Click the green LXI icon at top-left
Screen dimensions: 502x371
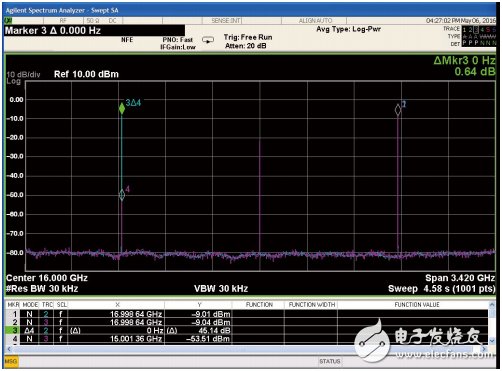click(8, 21)
